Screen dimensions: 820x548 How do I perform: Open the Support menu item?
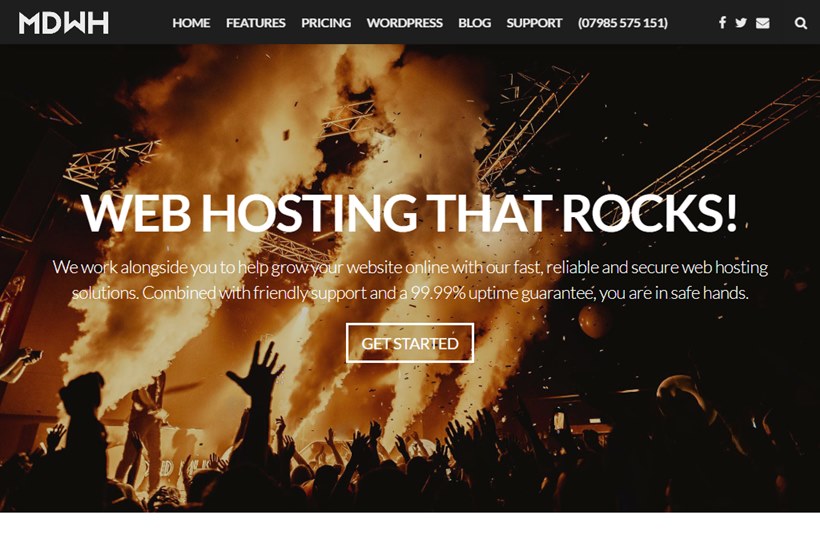click(x=534, y=23)
